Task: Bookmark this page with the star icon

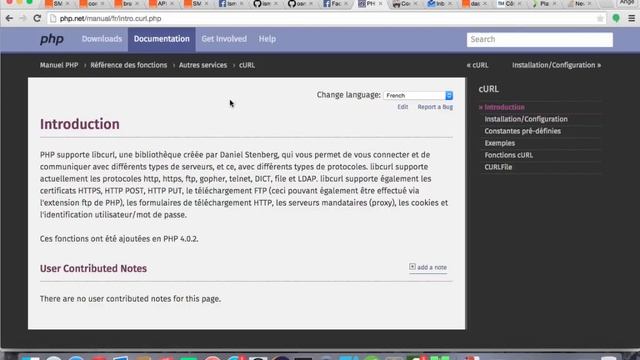Action: coord(600,18)
